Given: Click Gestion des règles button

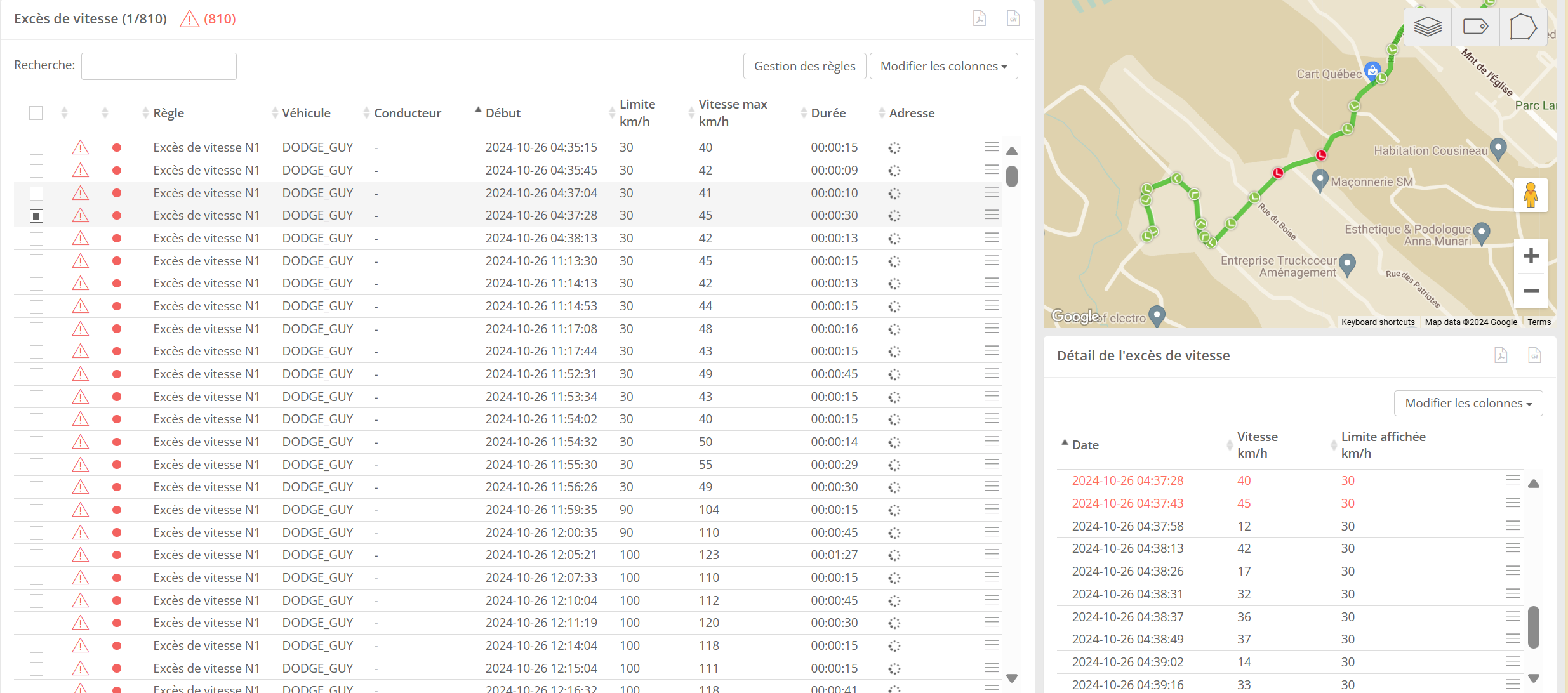Looking at the screenshot, I should [804, 66].
